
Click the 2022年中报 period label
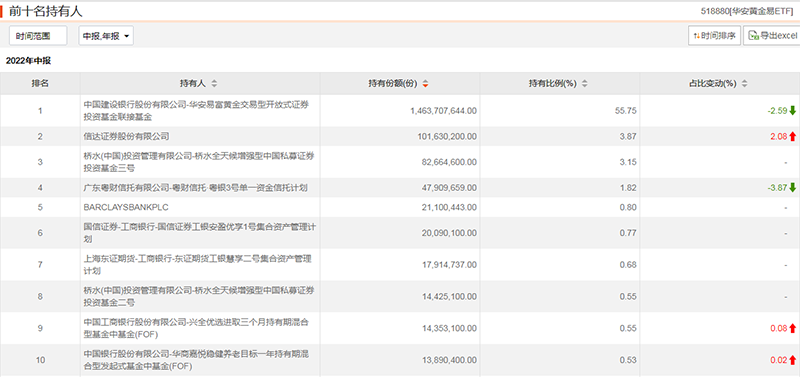click(x=29, y=61)
